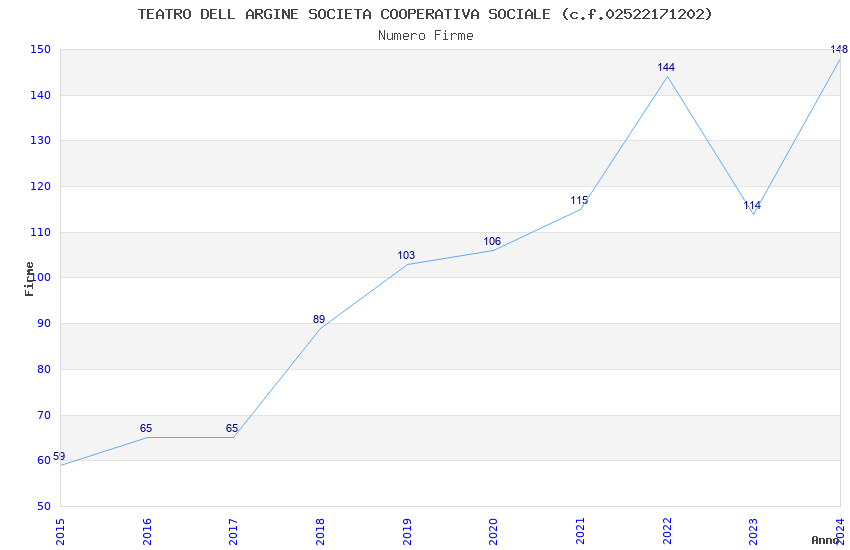The image size is (850, 550).
Task: Click the data label 114
Action: click(752, 205)
